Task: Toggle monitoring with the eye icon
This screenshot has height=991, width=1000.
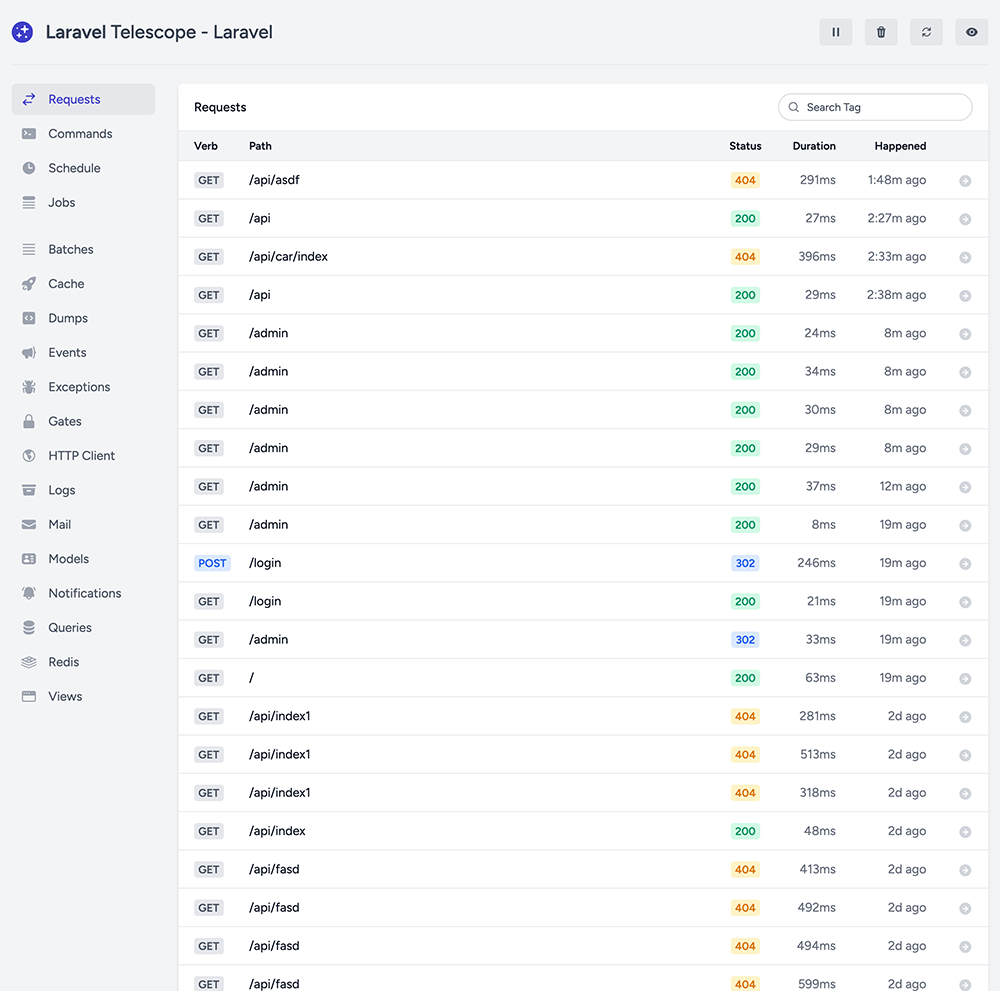Action: click(x=971, y=32)
